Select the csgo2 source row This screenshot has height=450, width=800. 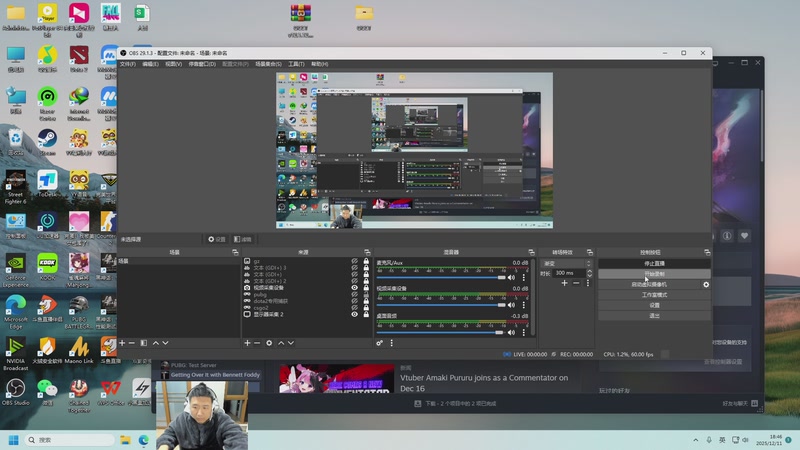click(x=306, y=308)
